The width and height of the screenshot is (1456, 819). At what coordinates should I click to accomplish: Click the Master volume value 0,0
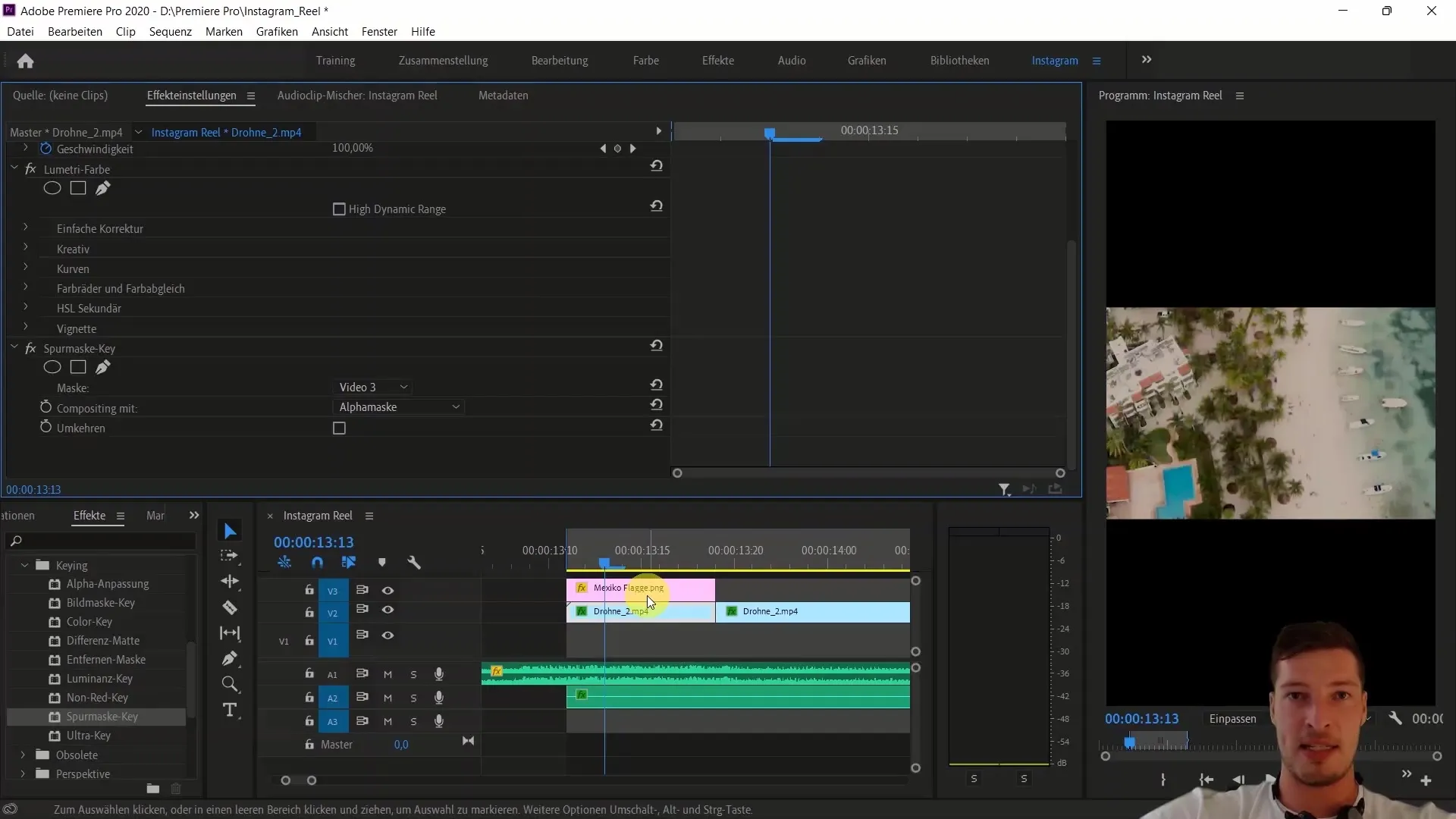[401, 745]
